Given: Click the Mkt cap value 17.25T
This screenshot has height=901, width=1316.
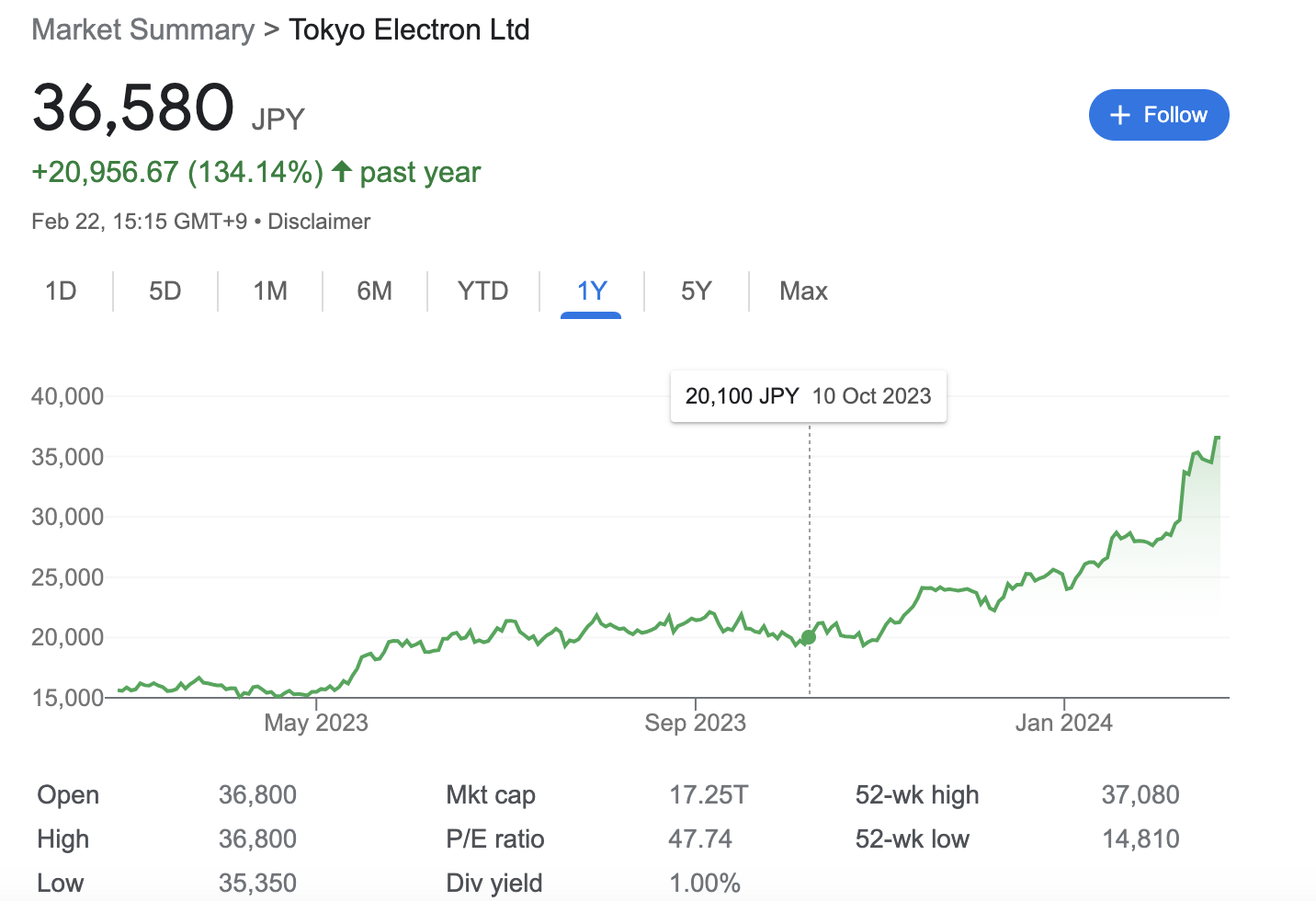Looking at the screenshot, I should coord(709,795).
